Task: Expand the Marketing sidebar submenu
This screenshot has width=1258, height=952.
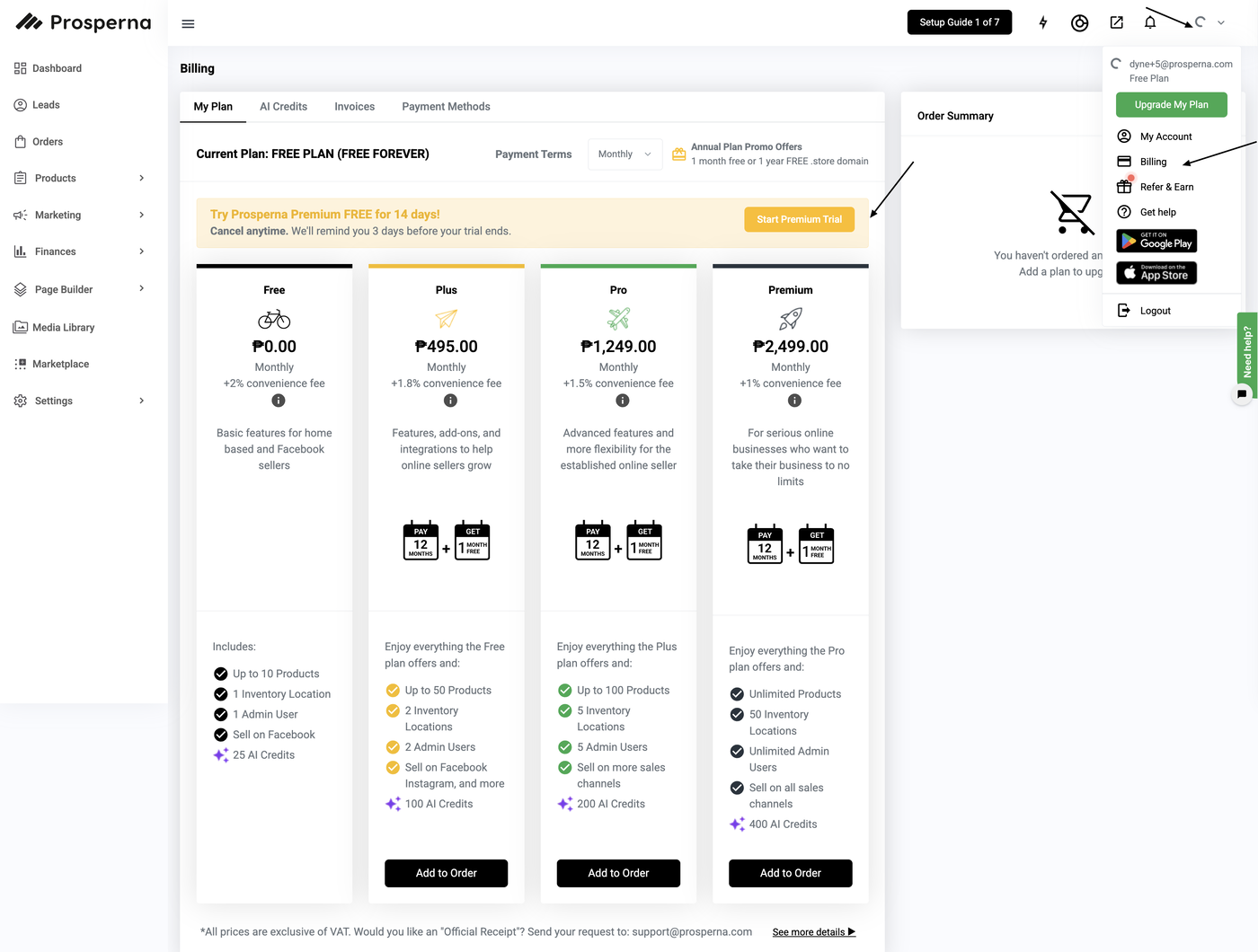Action: (x=141, y=215)
